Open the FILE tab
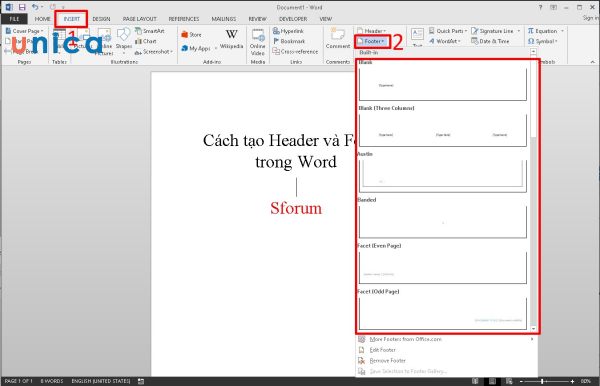 point(14,19)
